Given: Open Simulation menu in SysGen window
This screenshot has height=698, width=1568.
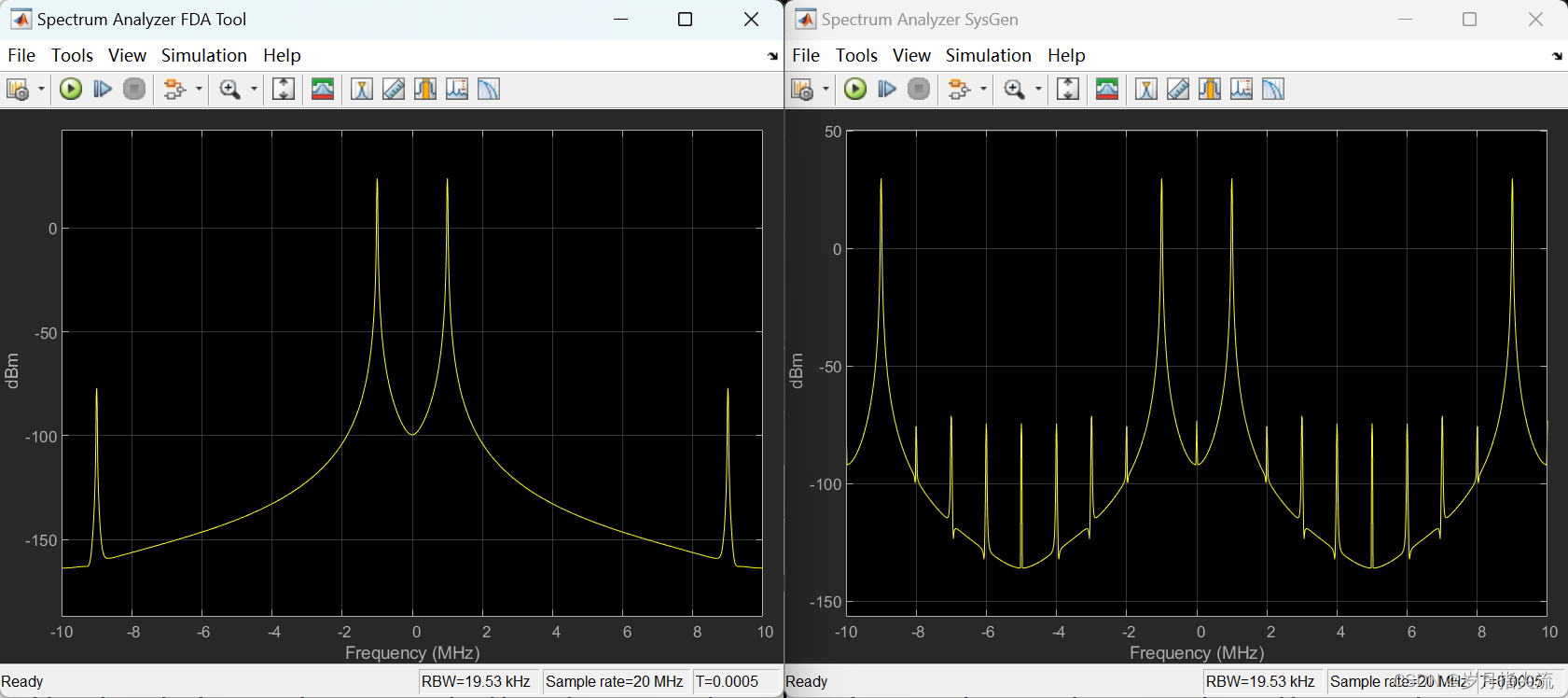Looking at the screenshot, I should click(x=988, y=56).
